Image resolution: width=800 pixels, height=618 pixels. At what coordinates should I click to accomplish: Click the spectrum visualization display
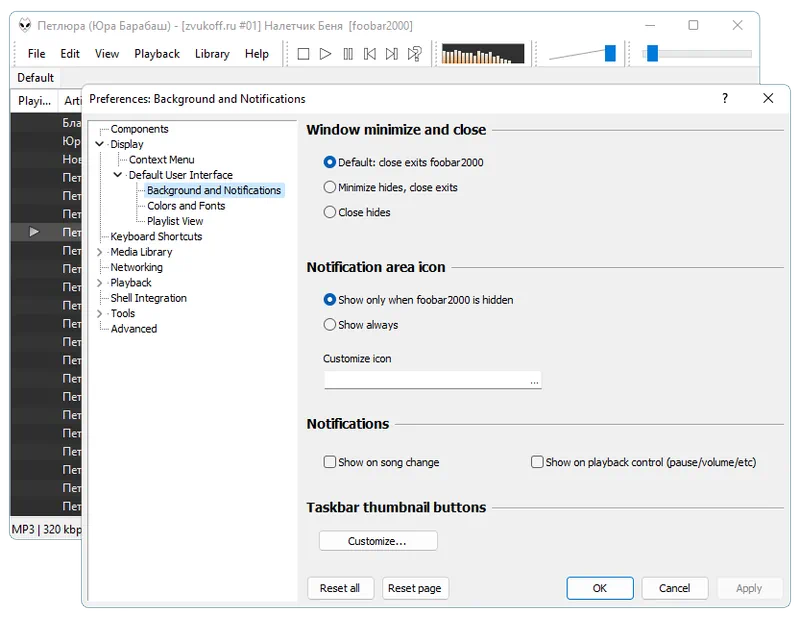(x=482, y=54)
